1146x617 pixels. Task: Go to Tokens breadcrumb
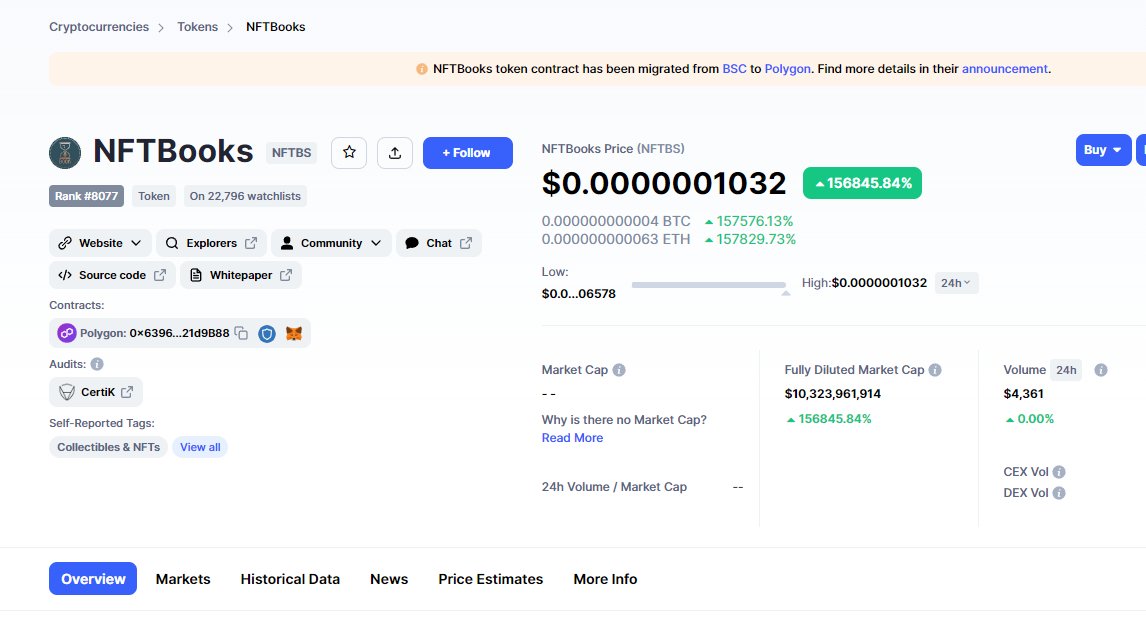197,27
